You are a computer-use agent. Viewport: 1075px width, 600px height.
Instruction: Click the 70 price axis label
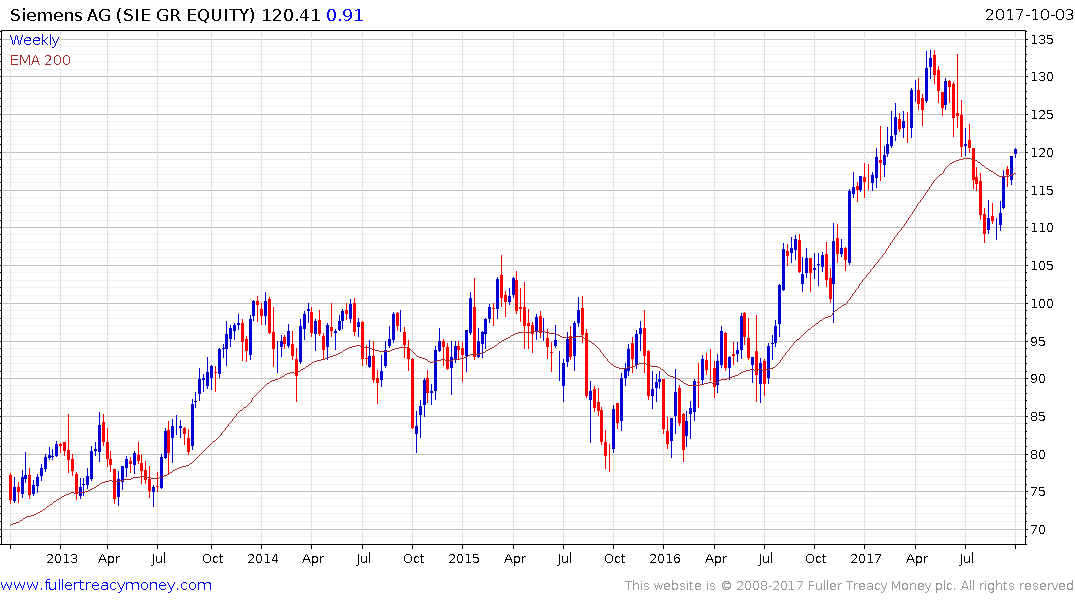point(1038,529)
